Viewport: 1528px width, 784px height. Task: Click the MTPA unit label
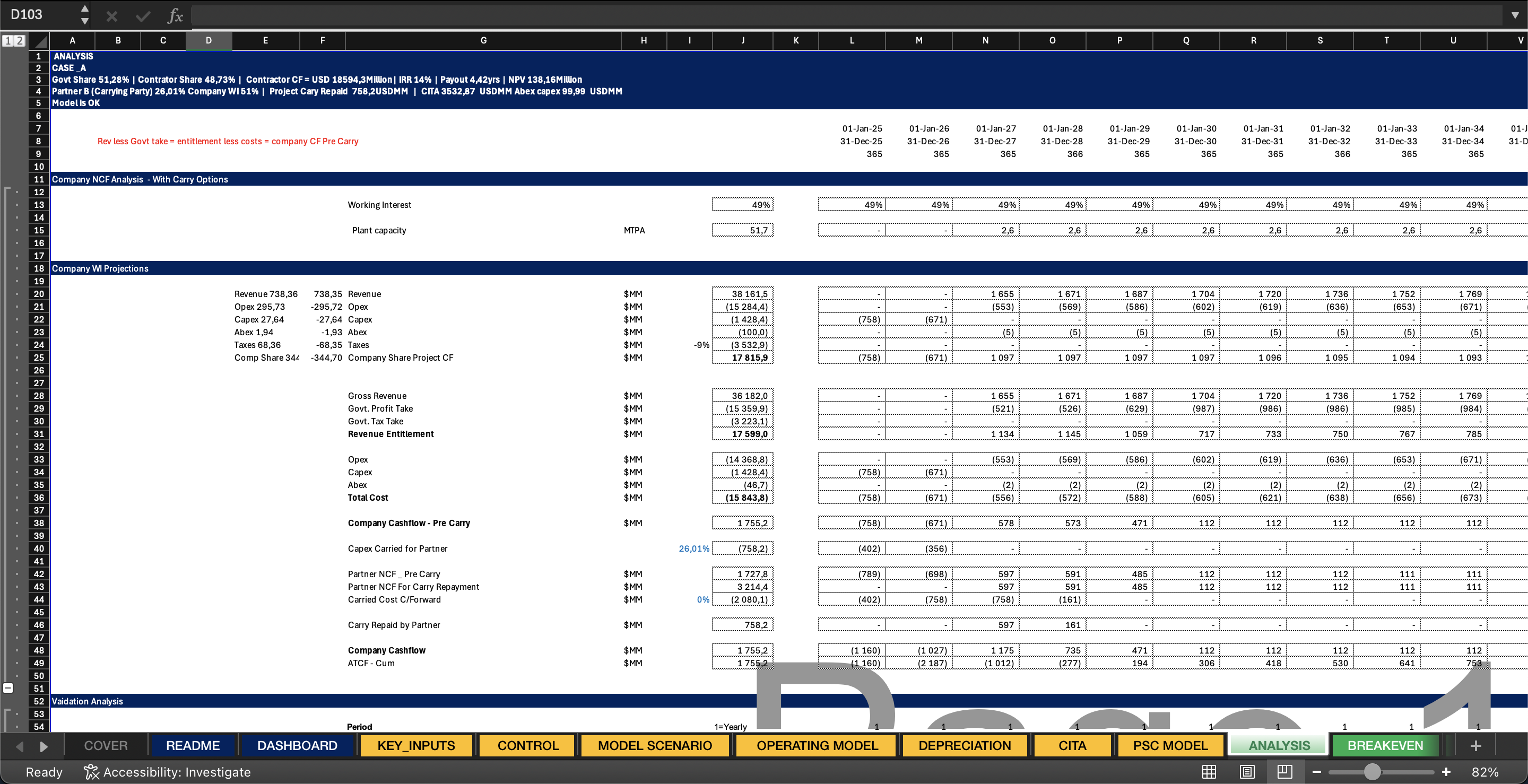pos(634,230)
